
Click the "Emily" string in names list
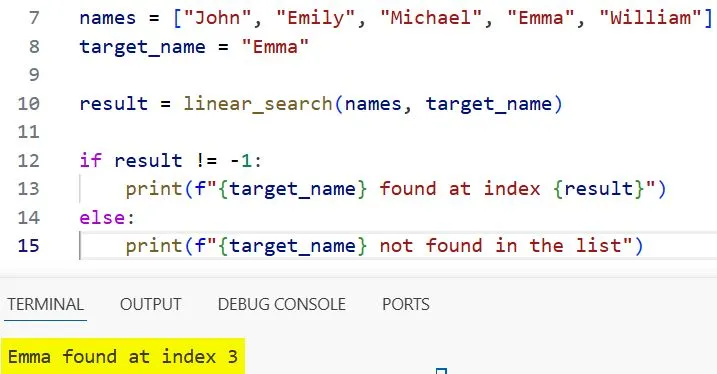click(x=316, y=18)
